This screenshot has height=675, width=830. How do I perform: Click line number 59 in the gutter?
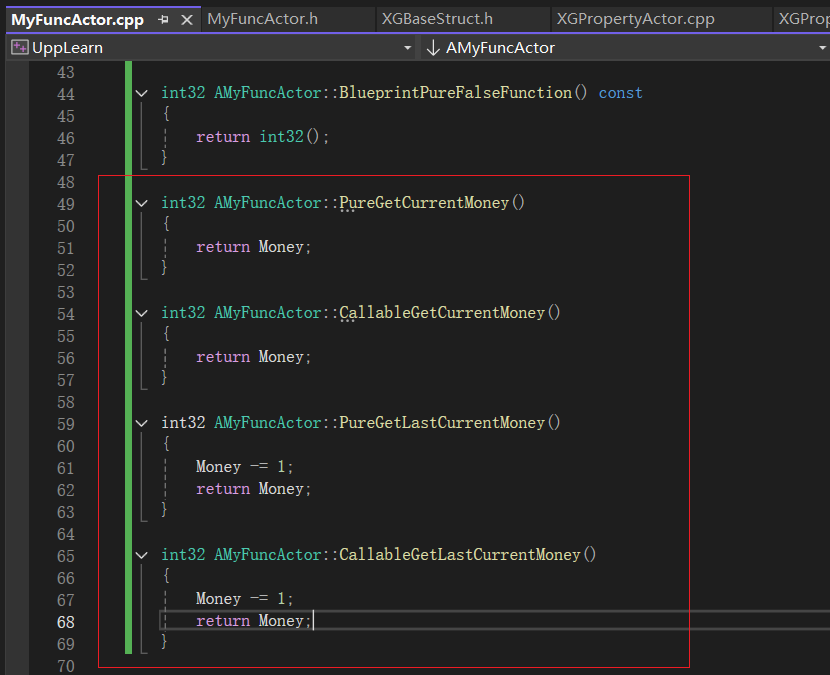tap(66, 425)
